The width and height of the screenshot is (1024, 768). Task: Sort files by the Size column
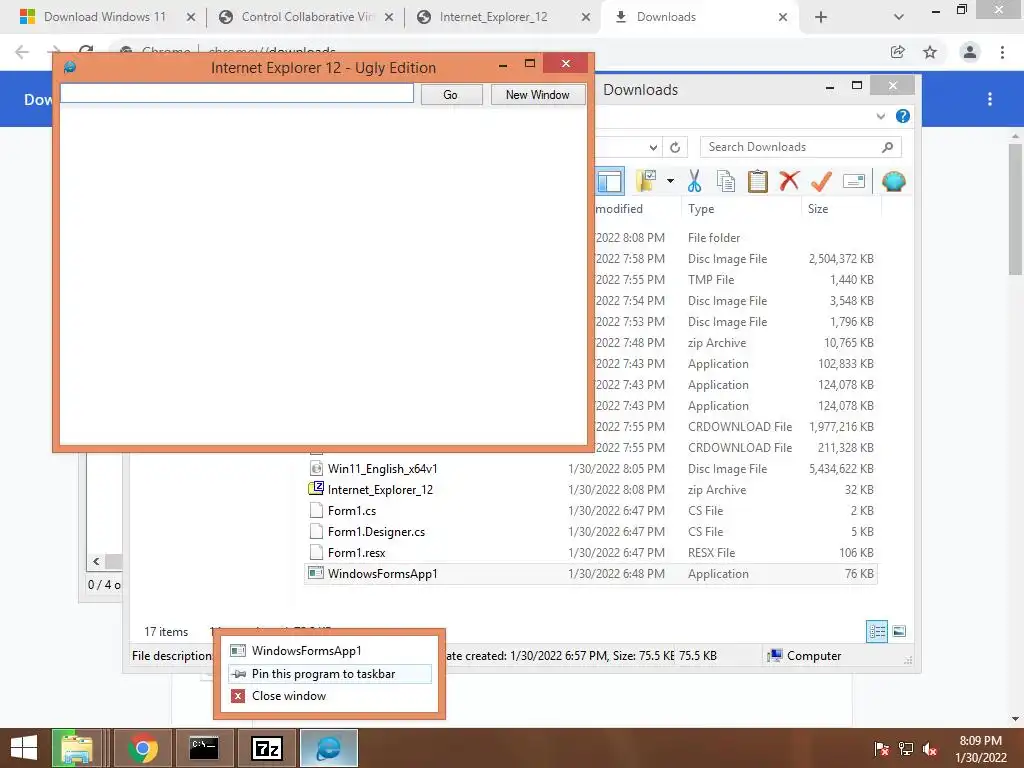841,209
